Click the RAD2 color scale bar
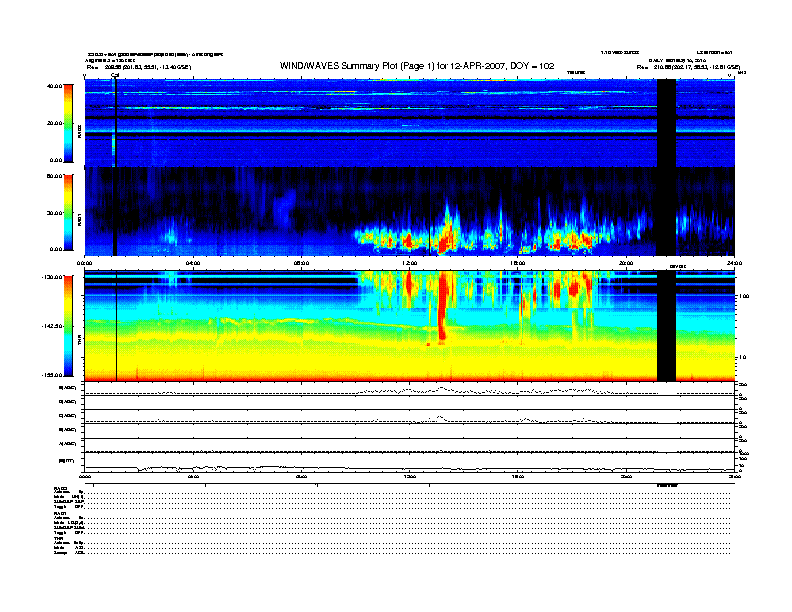Viewport: 792px width, 612px height. (68, 123)
